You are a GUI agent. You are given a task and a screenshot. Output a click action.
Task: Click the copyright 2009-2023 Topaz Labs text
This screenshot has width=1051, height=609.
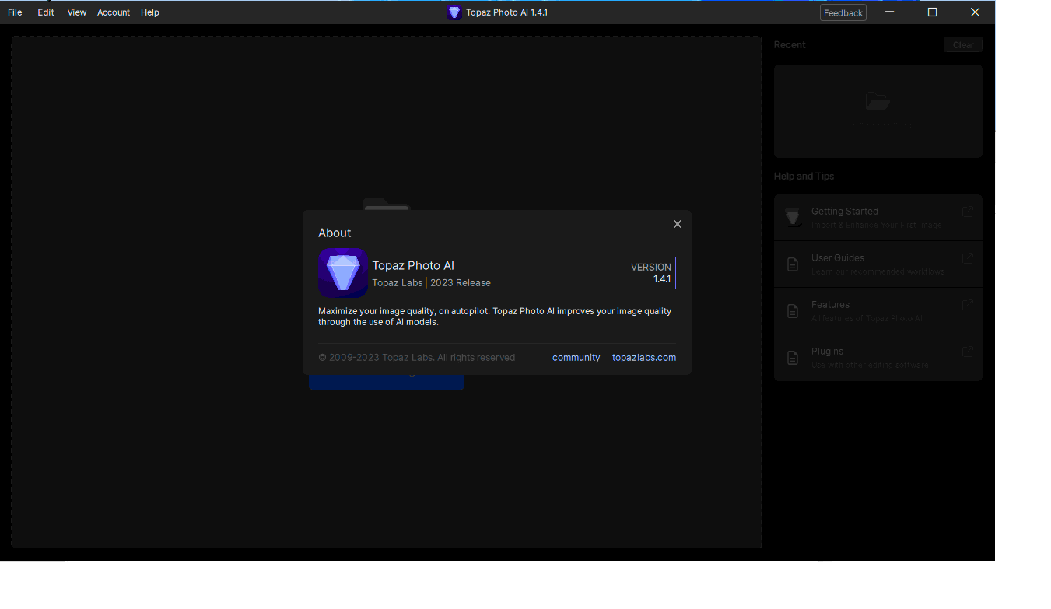click(416, 357)
